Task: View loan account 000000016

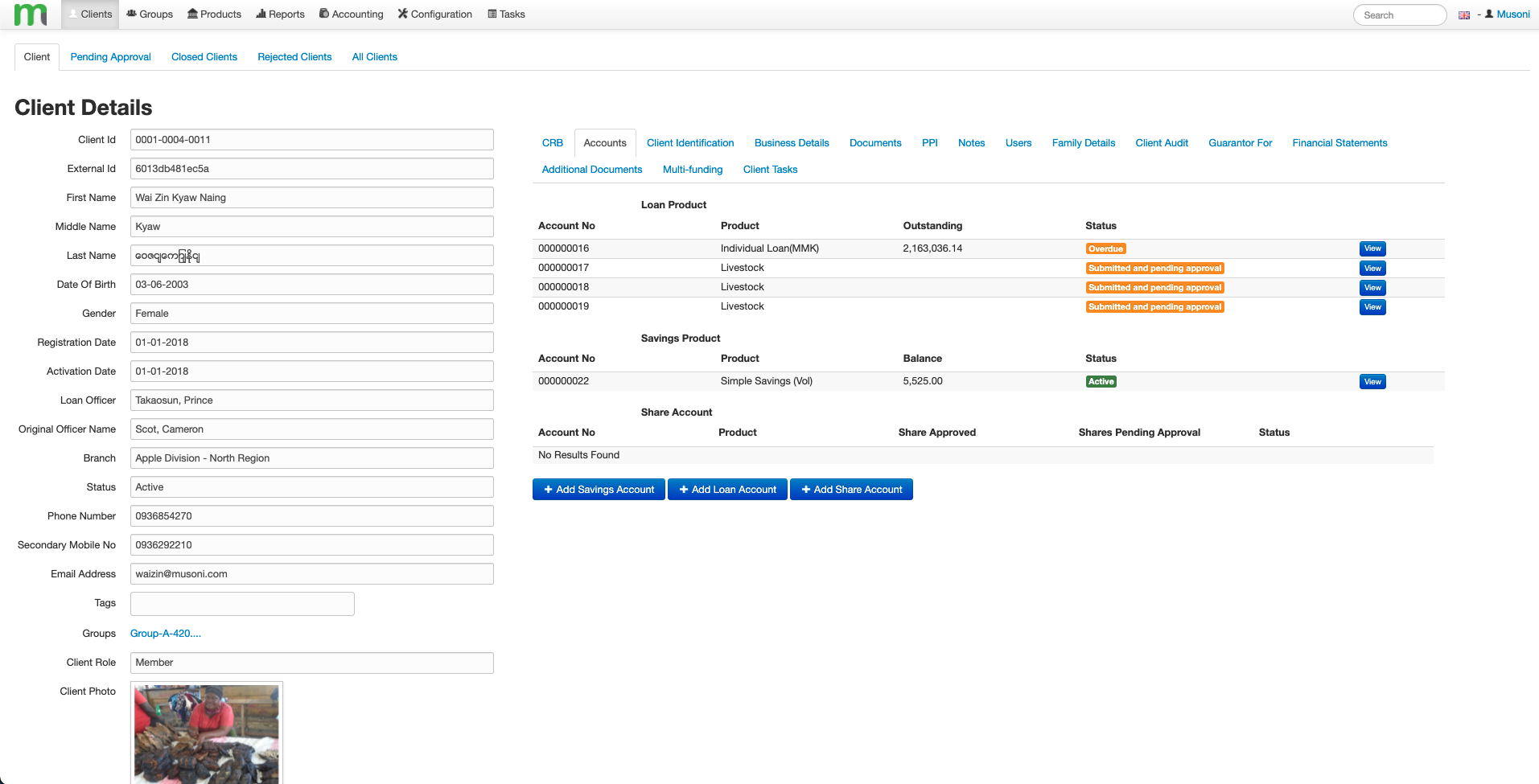Action: (1372, 248)
